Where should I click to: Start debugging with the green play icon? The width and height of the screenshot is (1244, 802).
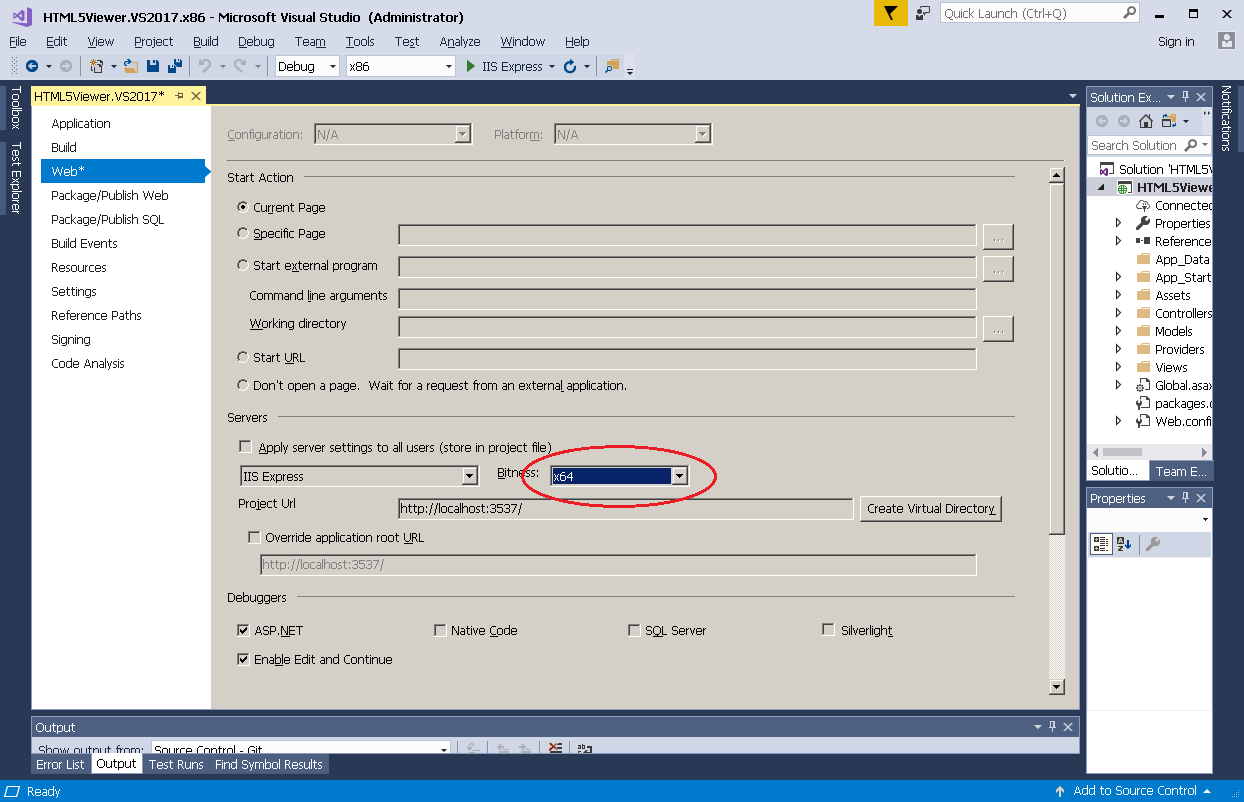[x=472, y=66]
